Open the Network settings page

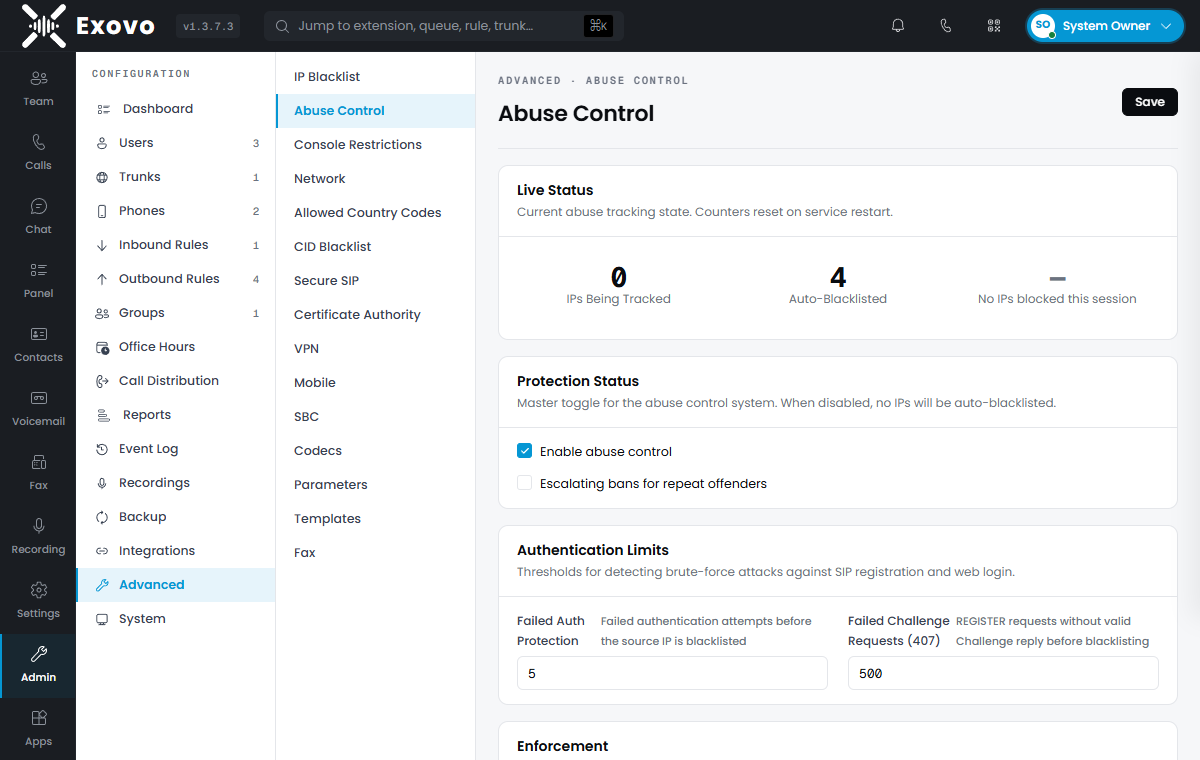376,179
